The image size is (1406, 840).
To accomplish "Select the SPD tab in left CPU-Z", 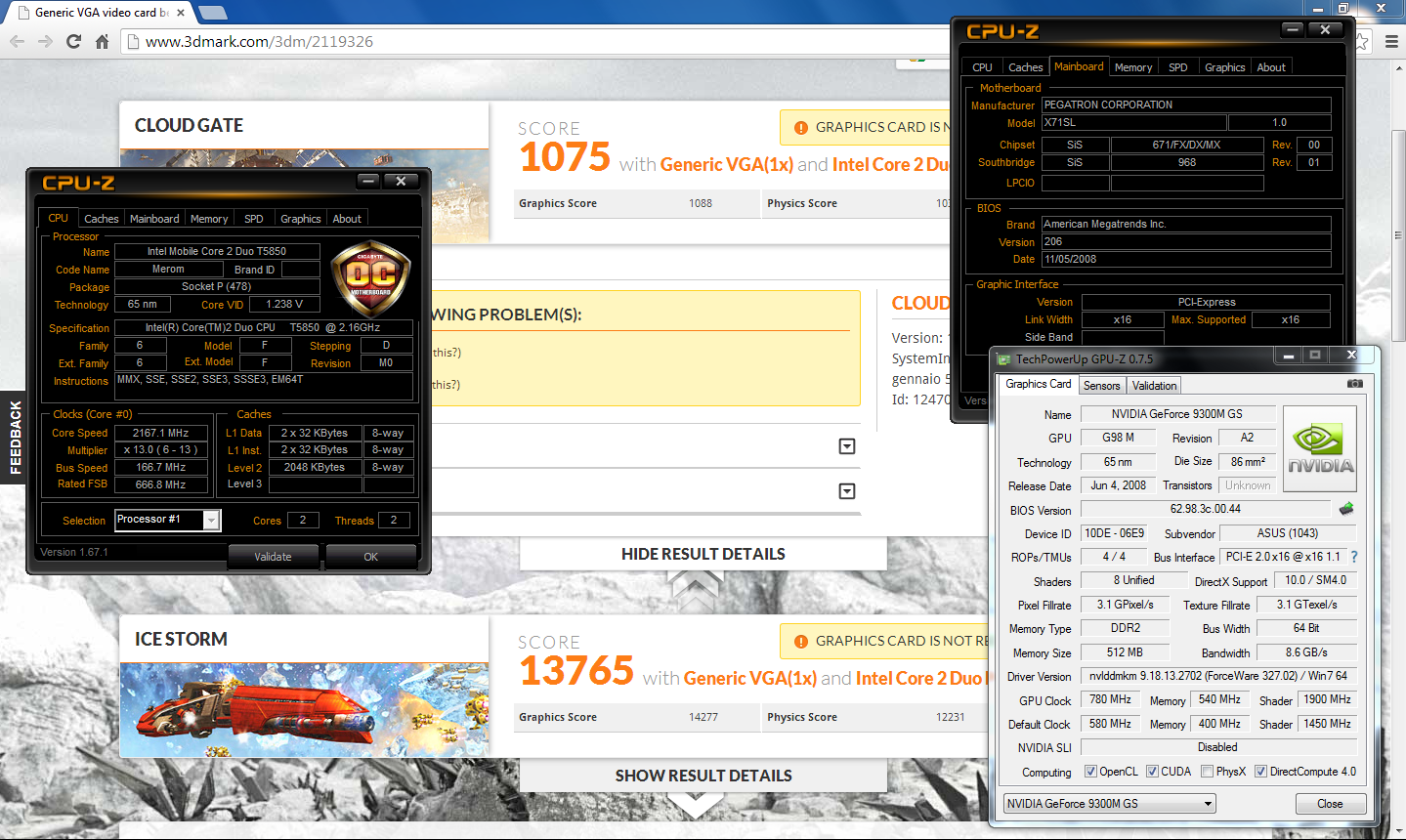I will tap(254, 219).
